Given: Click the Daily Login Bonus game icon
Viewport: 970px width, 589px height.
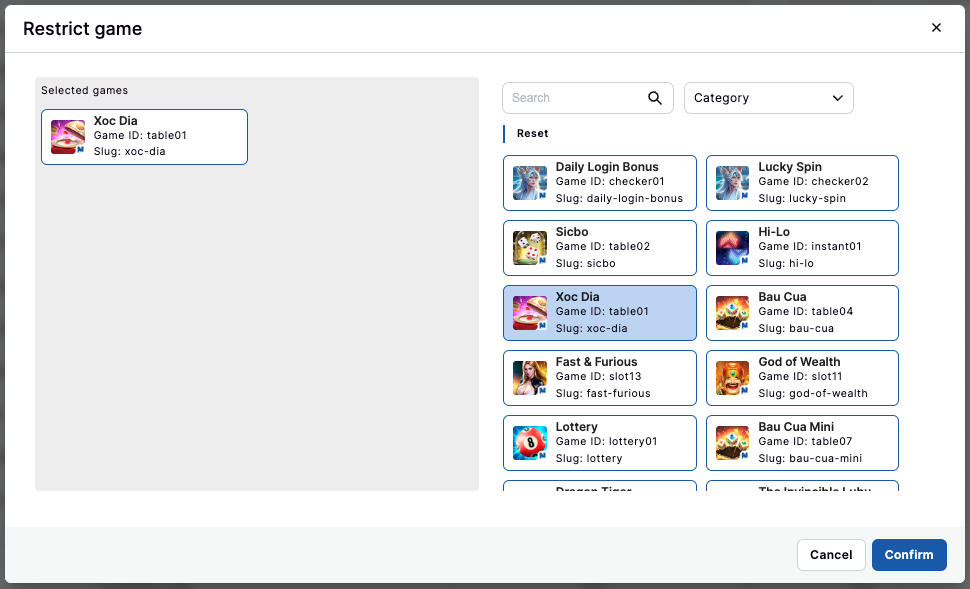Looking at the screenshot, I should (530, 183).
